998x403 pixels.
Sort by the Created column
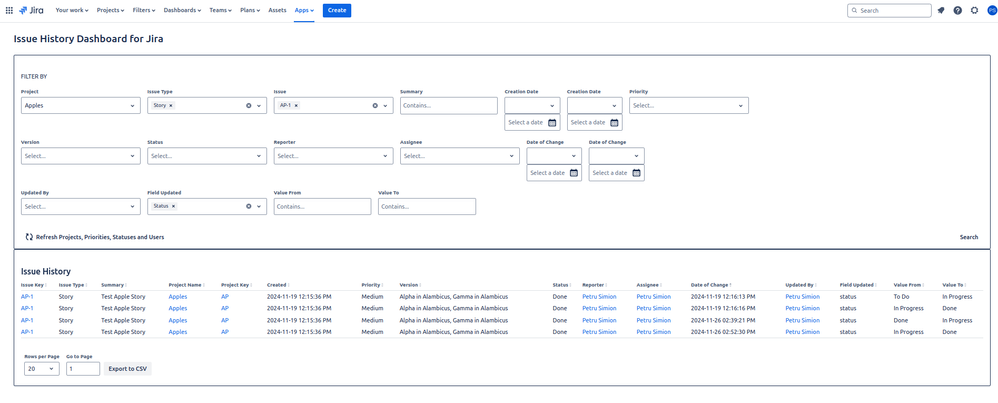click(278, 285)
